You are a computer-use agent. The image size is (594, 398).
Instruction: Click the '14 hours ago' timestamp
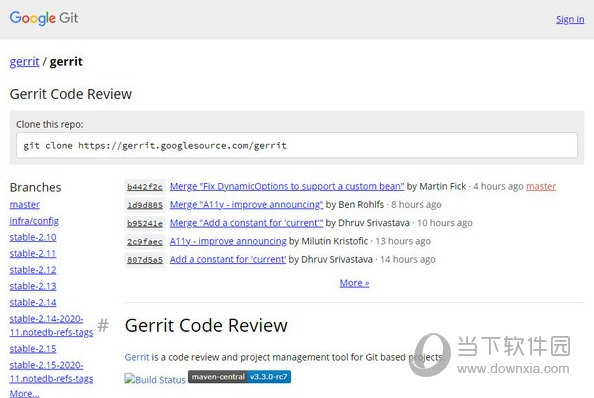(408, 259)
